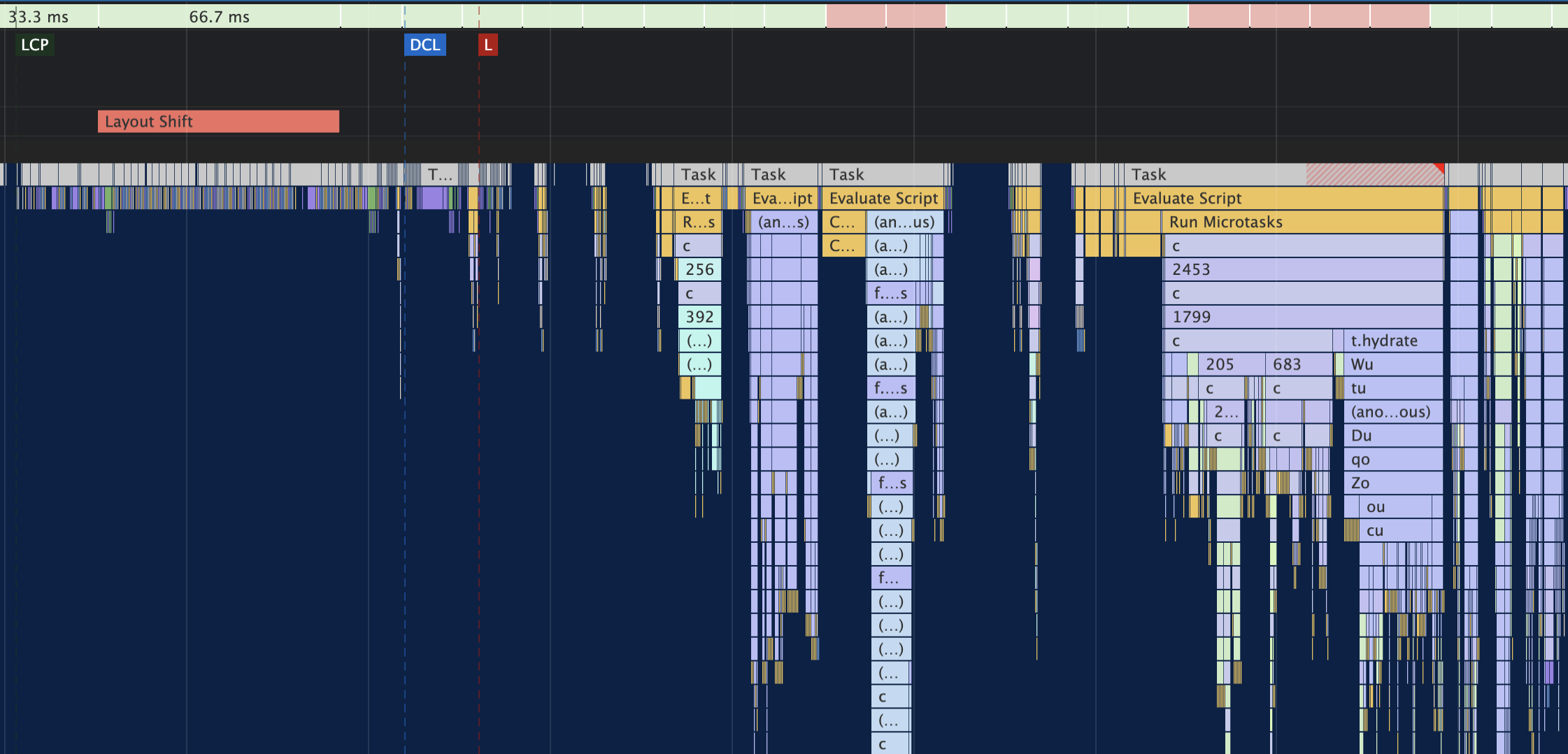Viewport: 1568px width, 754px height.
Task: Select the (an...s) function entry
Action: pyautogui.click(x=785, y=222)
